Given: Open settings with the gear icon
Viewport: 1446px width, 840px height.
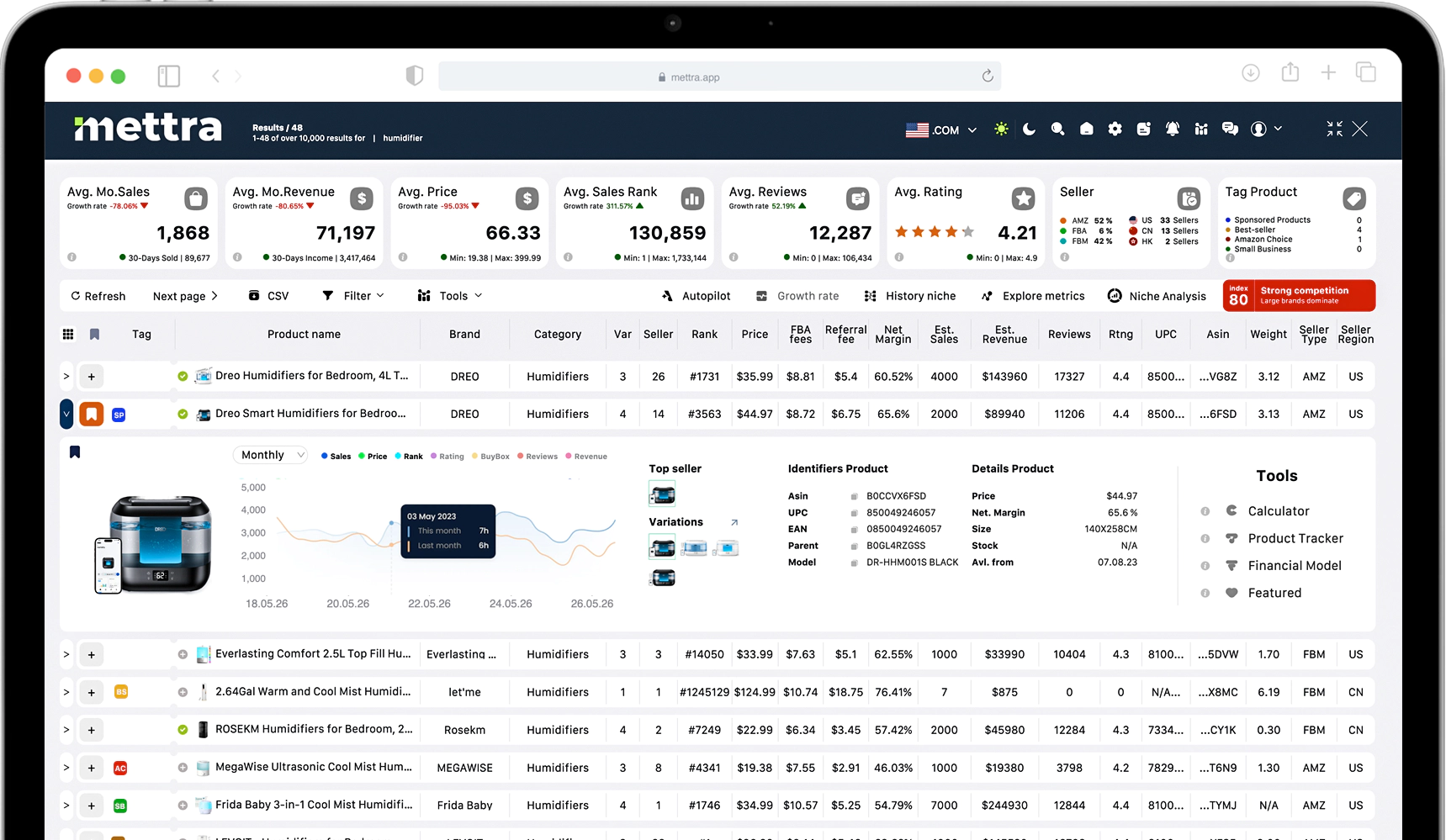Looking at the screenshot, I should click(1115, 129).
